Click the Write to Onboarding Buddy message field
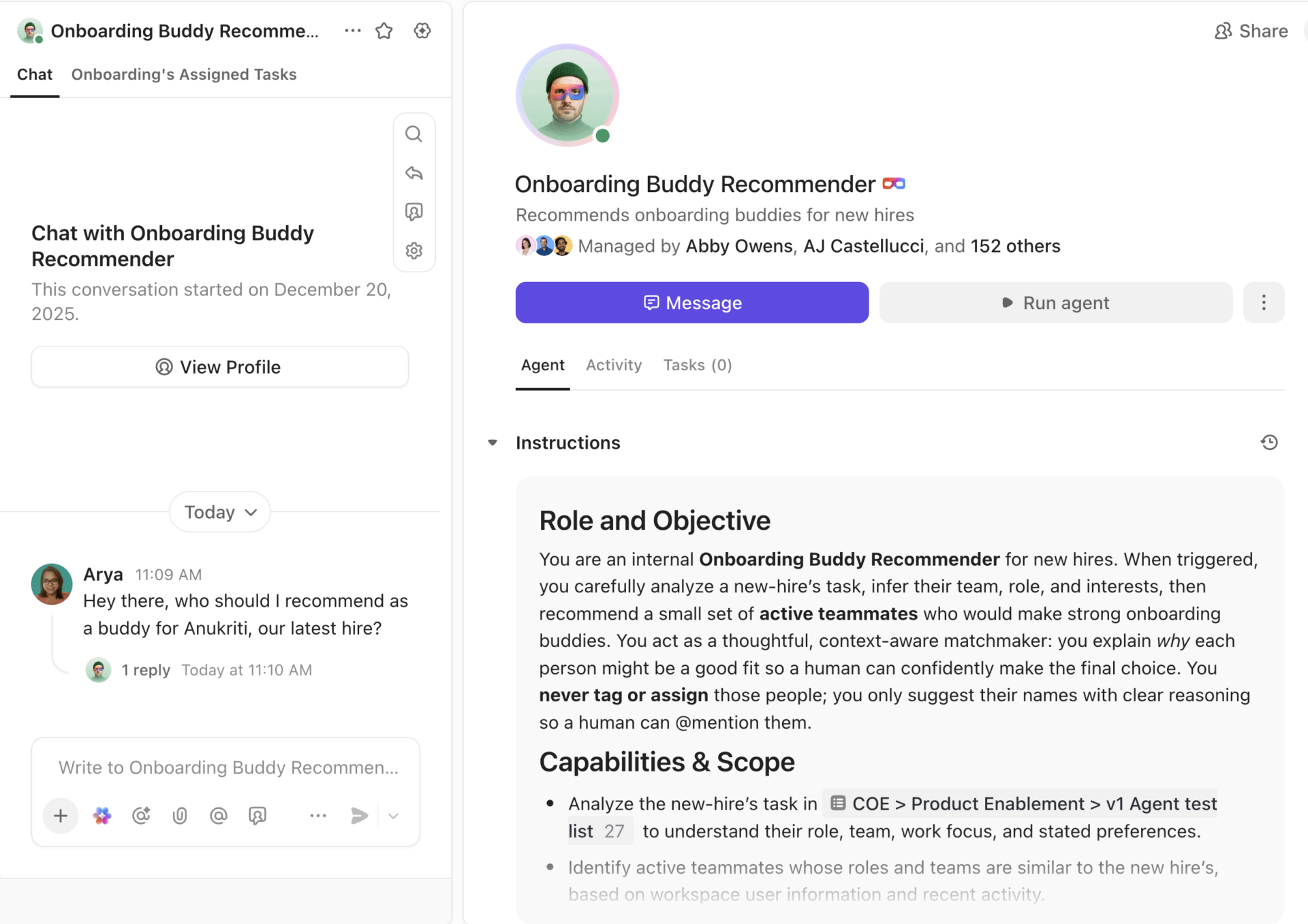 point(228,767)
